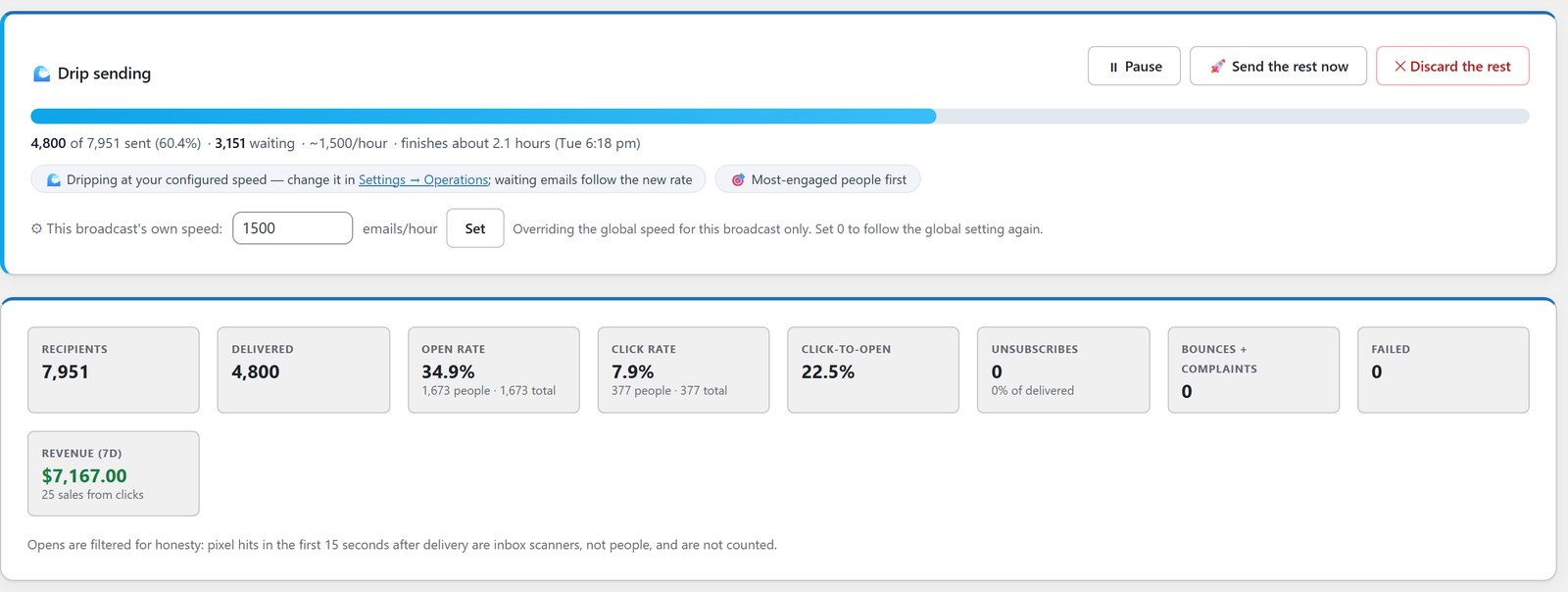
Task: Select the Recipients 7,951 stat card
Action: 114,370
